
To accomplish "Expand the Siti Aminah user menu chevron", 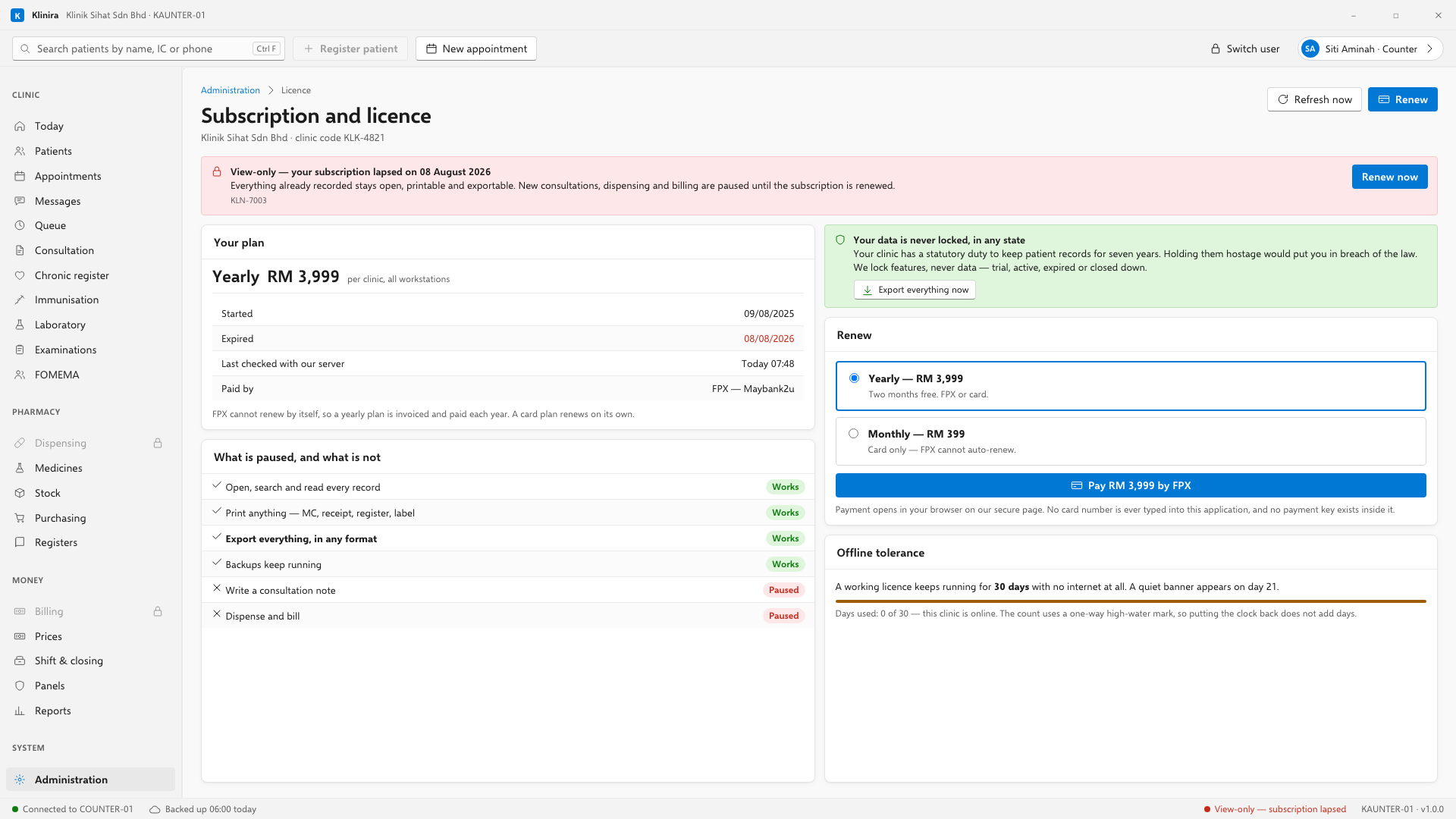I will pos(1429,49).
